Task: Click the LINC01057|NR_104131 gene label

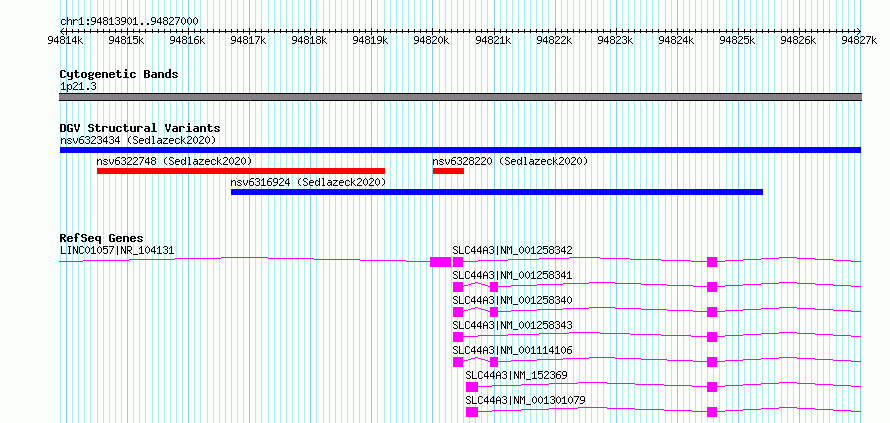Action: pyautogui.click(x=117, y=250)
